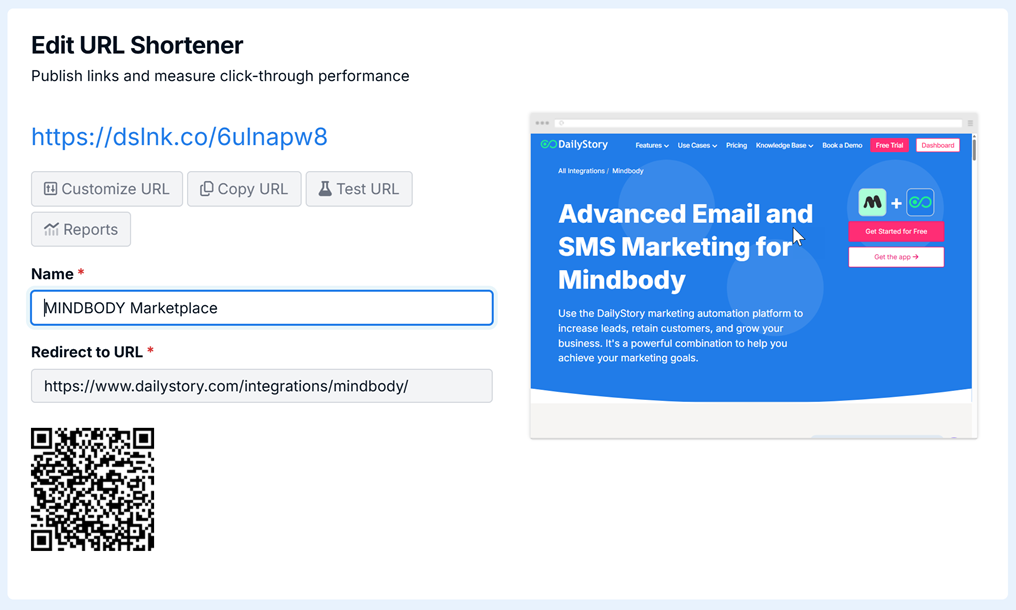This screenshot has height=610, width=1016.
Task: Click the teal DailyStory infinity icon tile
Action: (x=920, y=203)
